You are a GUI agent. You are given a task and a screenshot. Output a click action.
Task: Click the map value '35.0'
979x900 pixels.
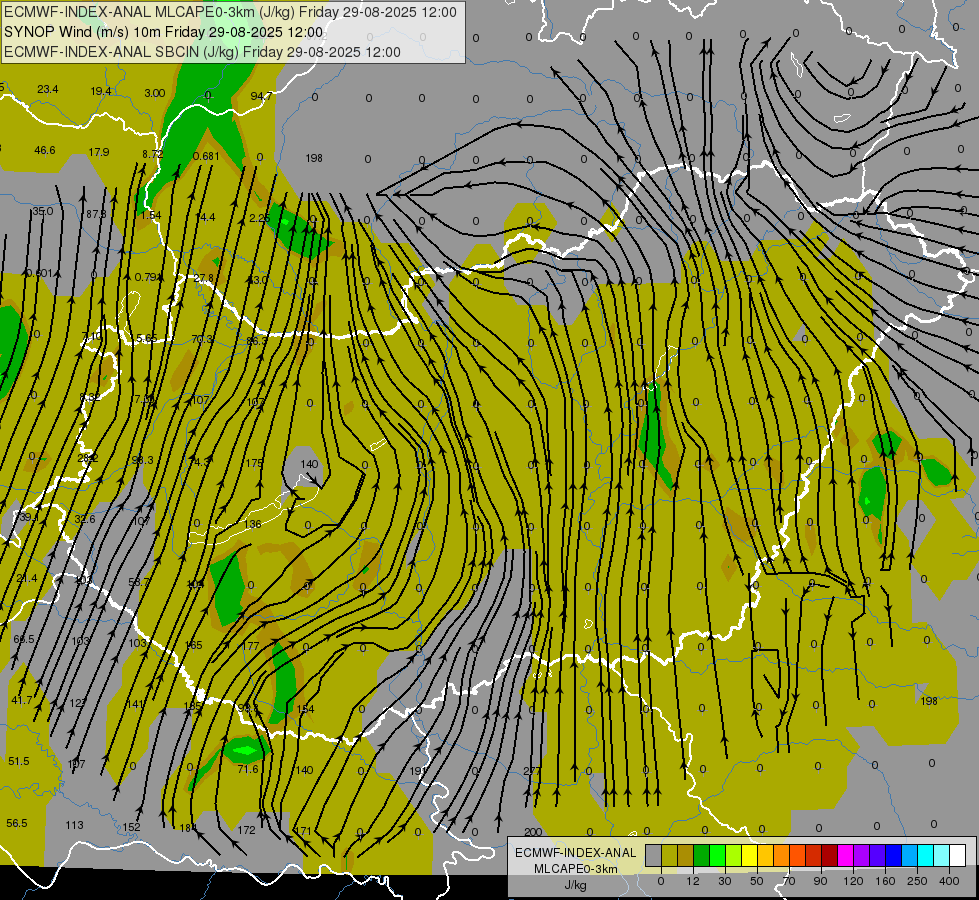42,211
